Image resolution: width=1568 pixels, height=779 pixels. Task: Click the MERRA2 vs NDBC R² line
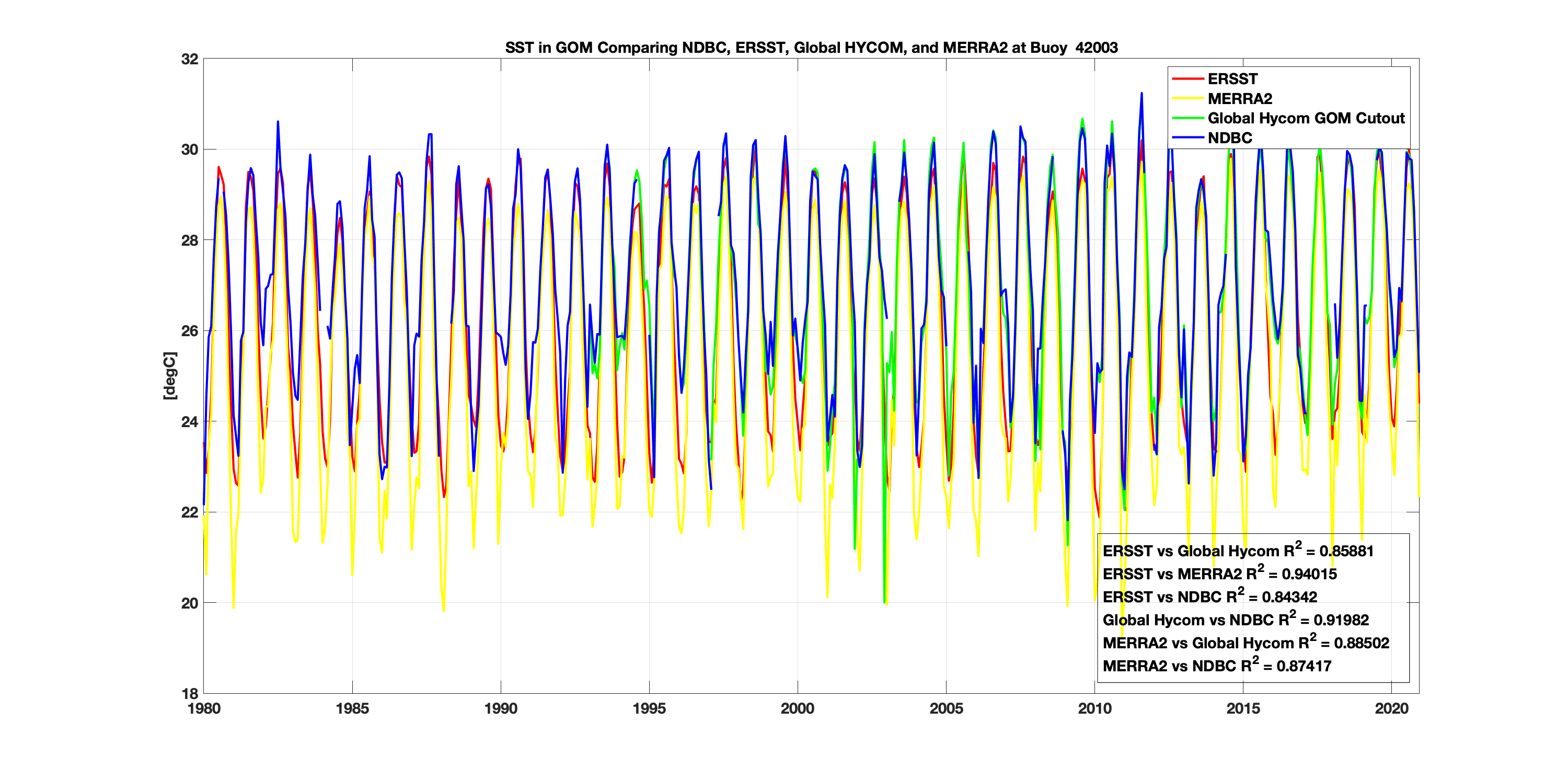[x=1216, y=666]
